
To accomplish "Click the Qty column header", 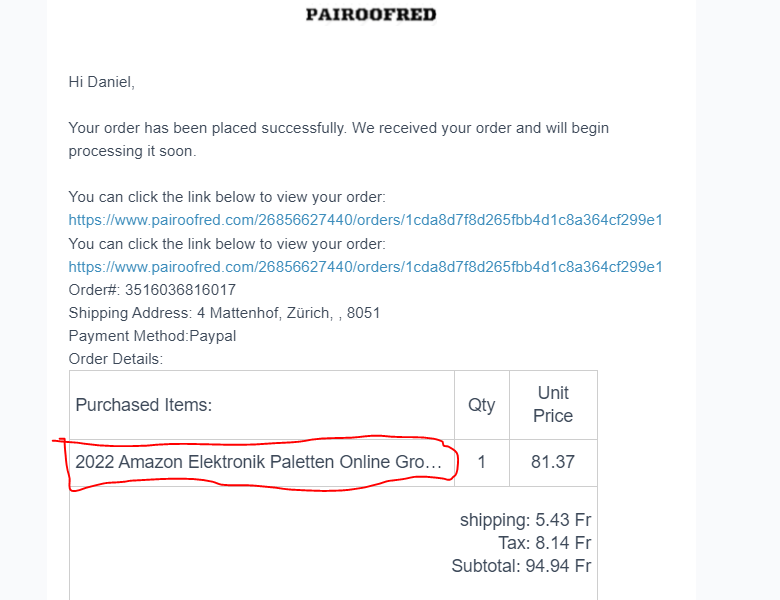I will 482,405.
